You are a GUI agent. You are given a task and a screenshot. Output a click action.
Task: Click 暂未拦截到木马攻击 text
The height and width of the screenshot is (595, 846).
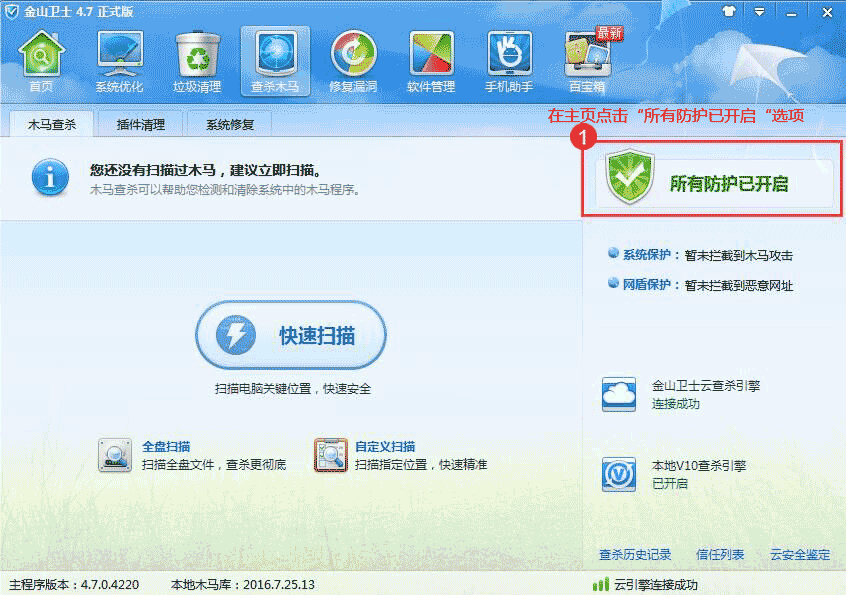click(x=739, y=255)
